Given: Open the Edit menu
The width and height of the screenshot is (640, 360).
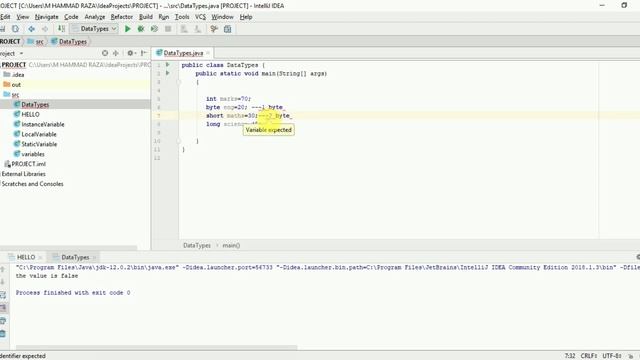Looking at the screenshot, I should (x=5, y=17).
